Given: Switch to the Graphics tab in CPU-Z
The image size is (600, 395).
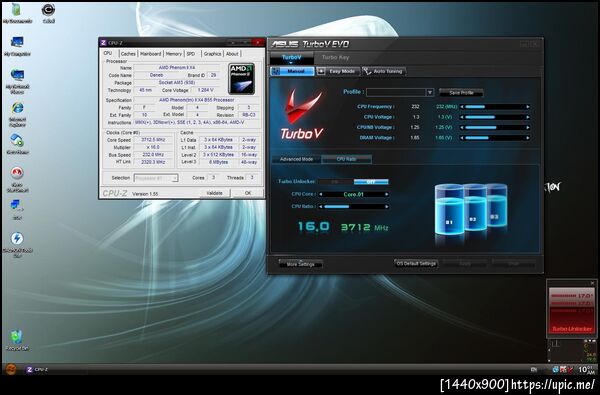Looking at the screenshot, I should click(x=212, y=54).
